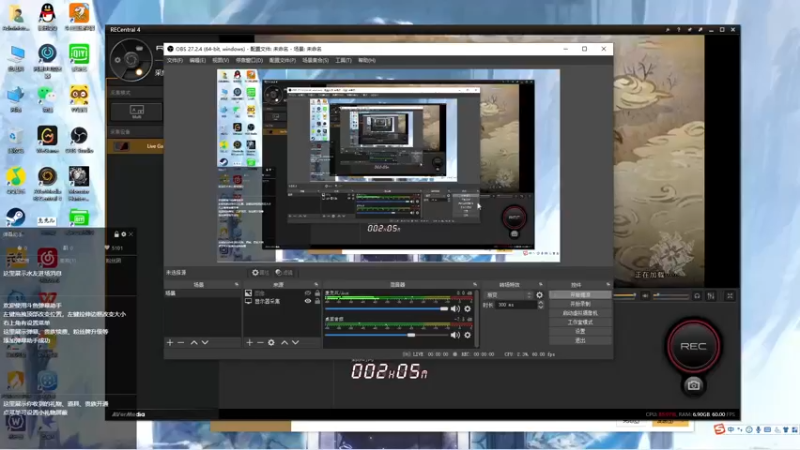Toggle lock of display capture source row
The width and height of the screenshot is (800, 450).
pos(317,301)
